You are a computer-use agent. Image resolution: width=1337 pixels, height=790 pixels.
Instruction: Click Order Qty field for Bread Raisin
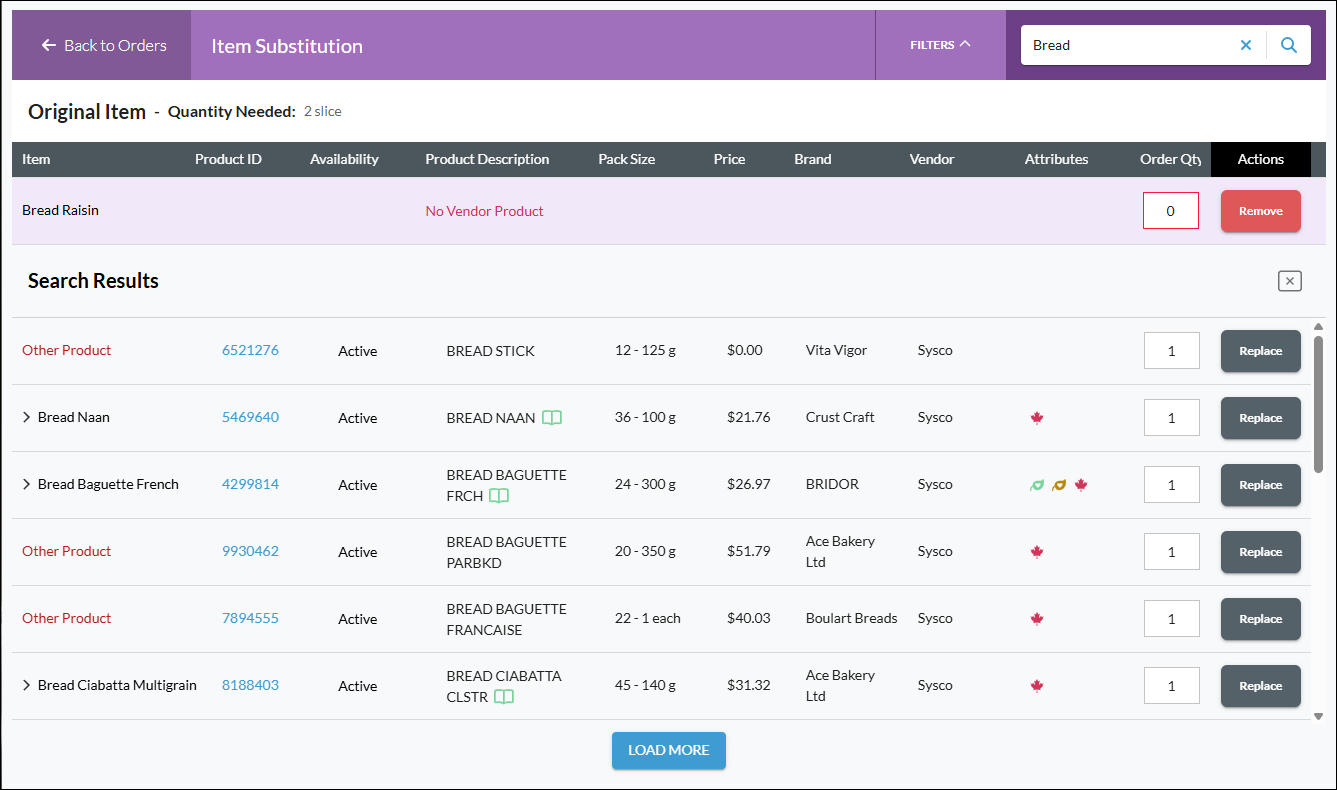[1171, 211]
